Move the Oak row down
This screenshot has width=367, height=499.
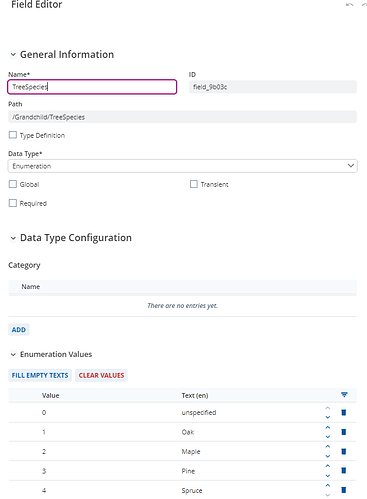(x=328, y=436)
